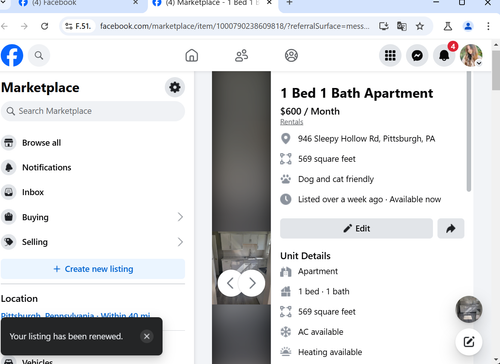
Task: Reload the page
Action: (x=44, y=26)
